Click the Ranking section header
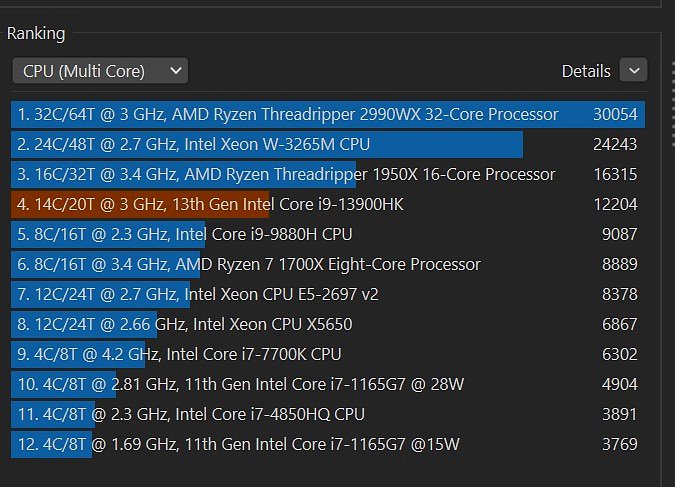675x487 pixels. coord(36,34)
